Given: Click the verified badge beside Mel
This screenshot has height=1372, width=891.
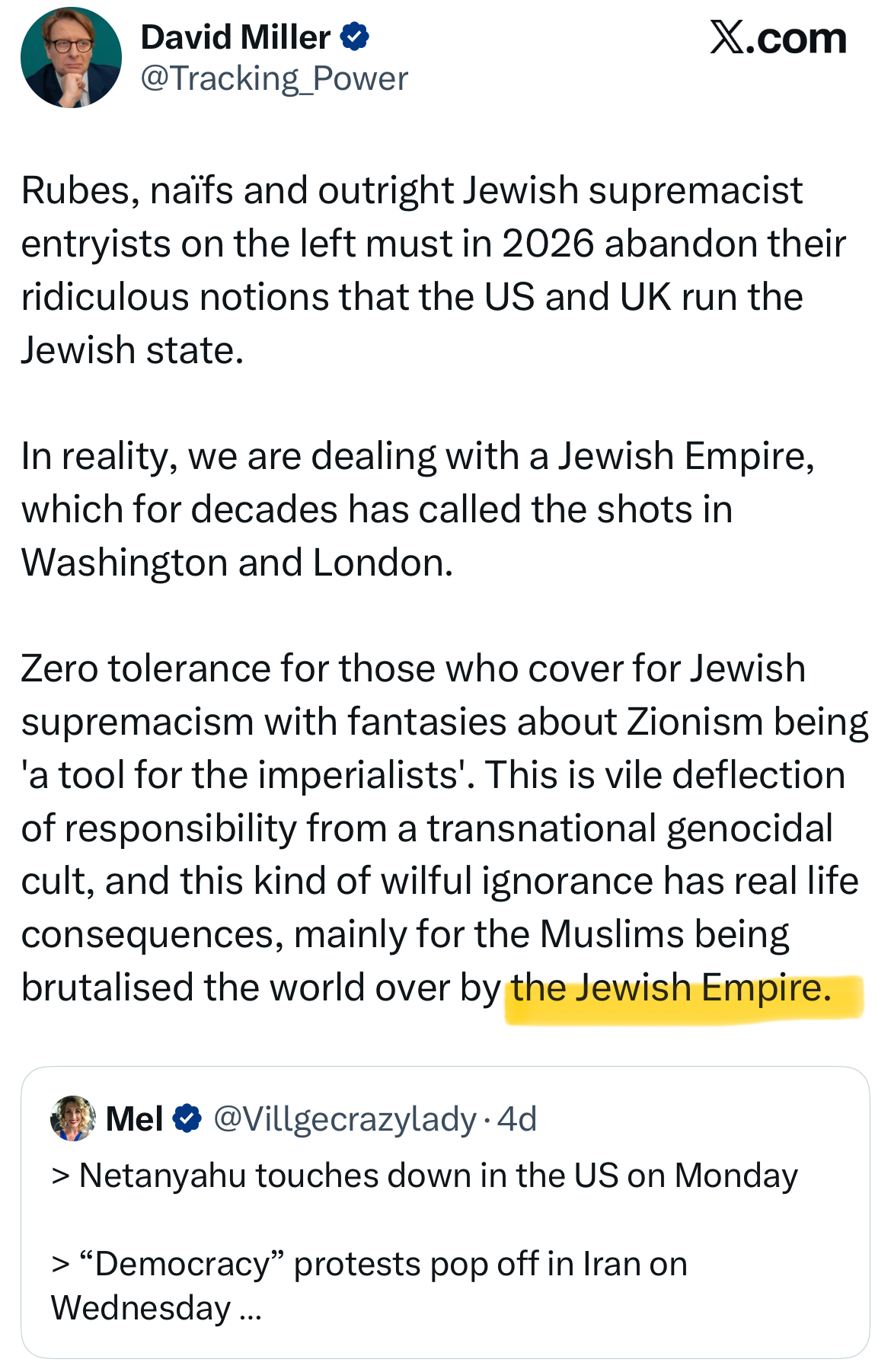Looking at the screenshot, I should coord(187,1118).
